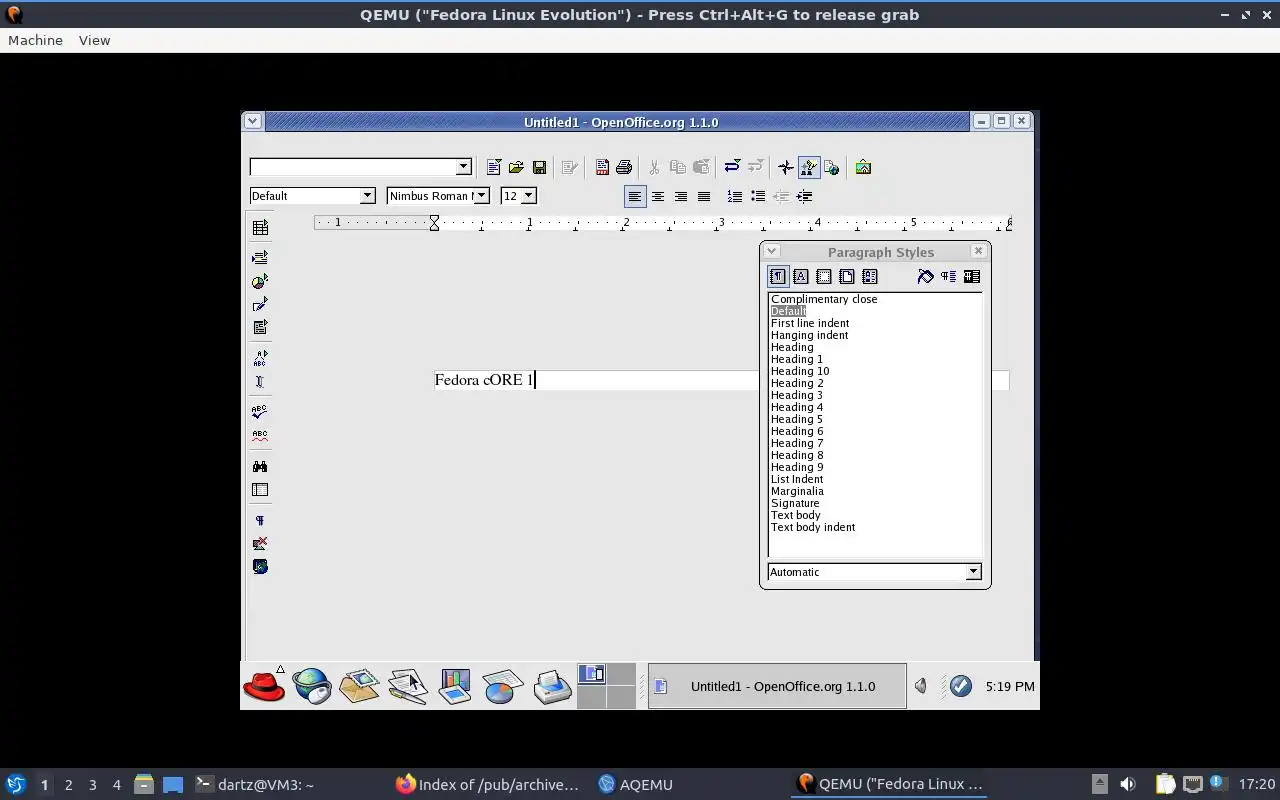The width and height of the screenshot is (1280, 800).
Task: Switch to Page Styles in Stylist
Action: [847, 277]
